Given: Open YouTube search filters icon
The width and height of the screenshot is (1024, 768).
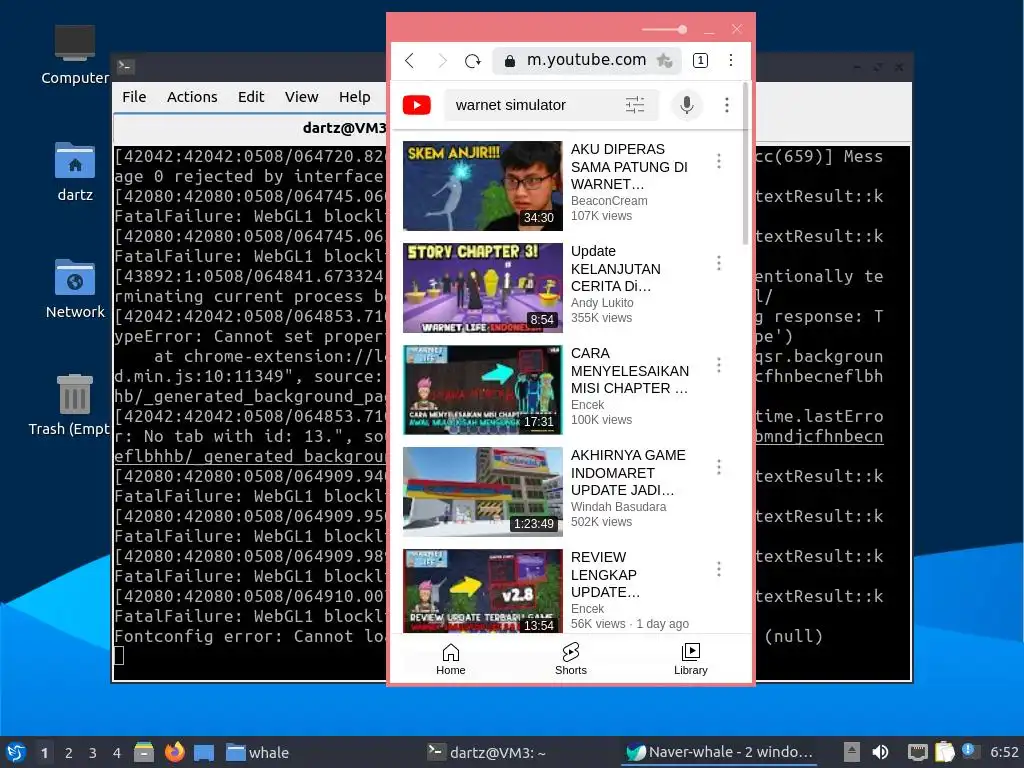Looking at the screenshot, I should (x=634, y=105).
